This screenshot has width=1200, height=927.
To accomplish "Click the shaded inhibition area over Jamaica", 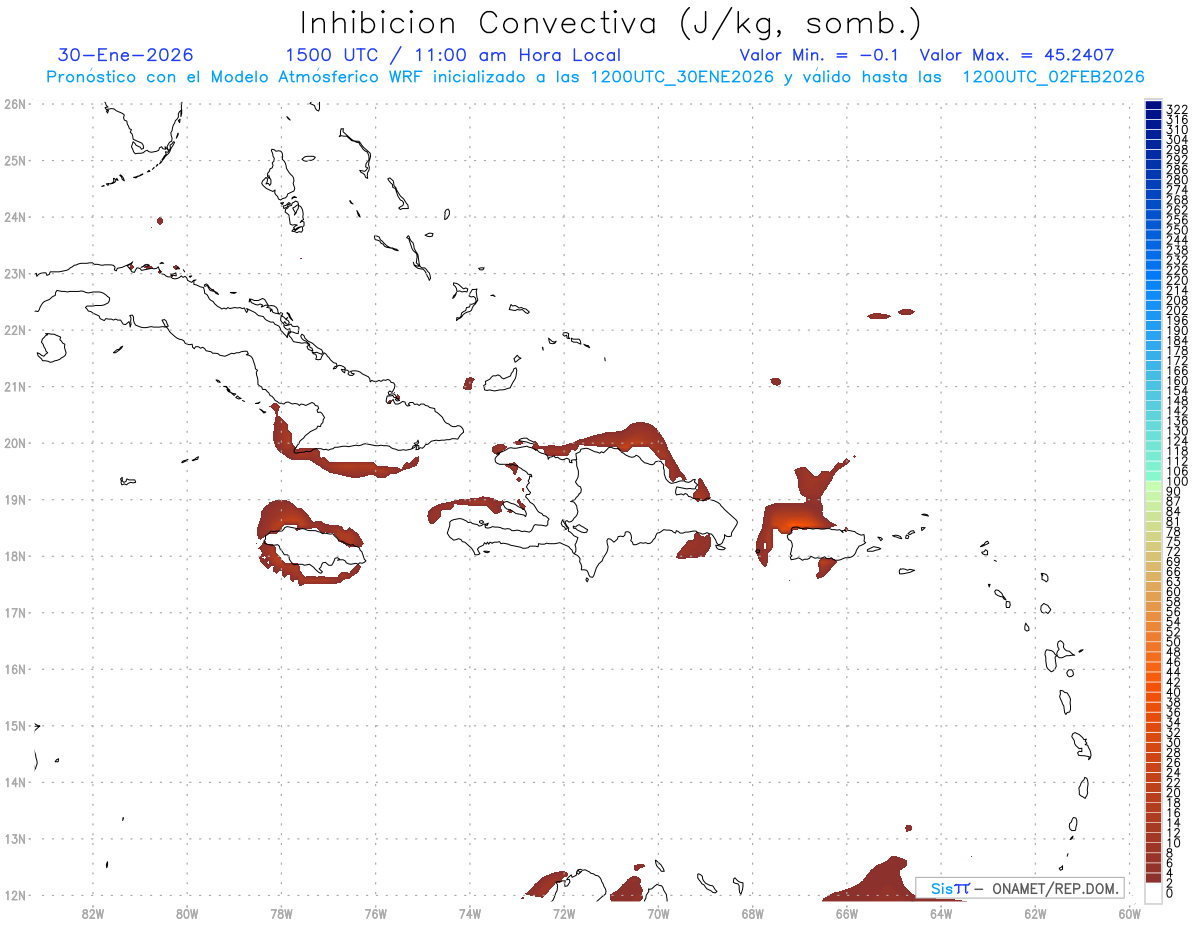I will click(285, 516).
